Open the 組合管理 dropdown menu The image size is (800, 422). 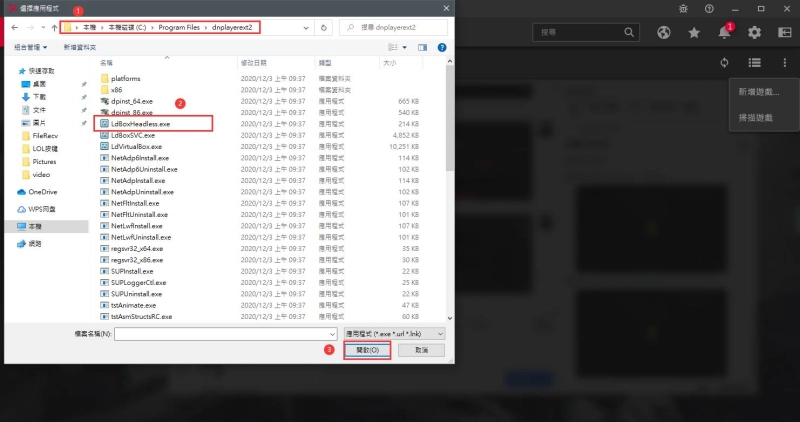click(x=31, y=47)
